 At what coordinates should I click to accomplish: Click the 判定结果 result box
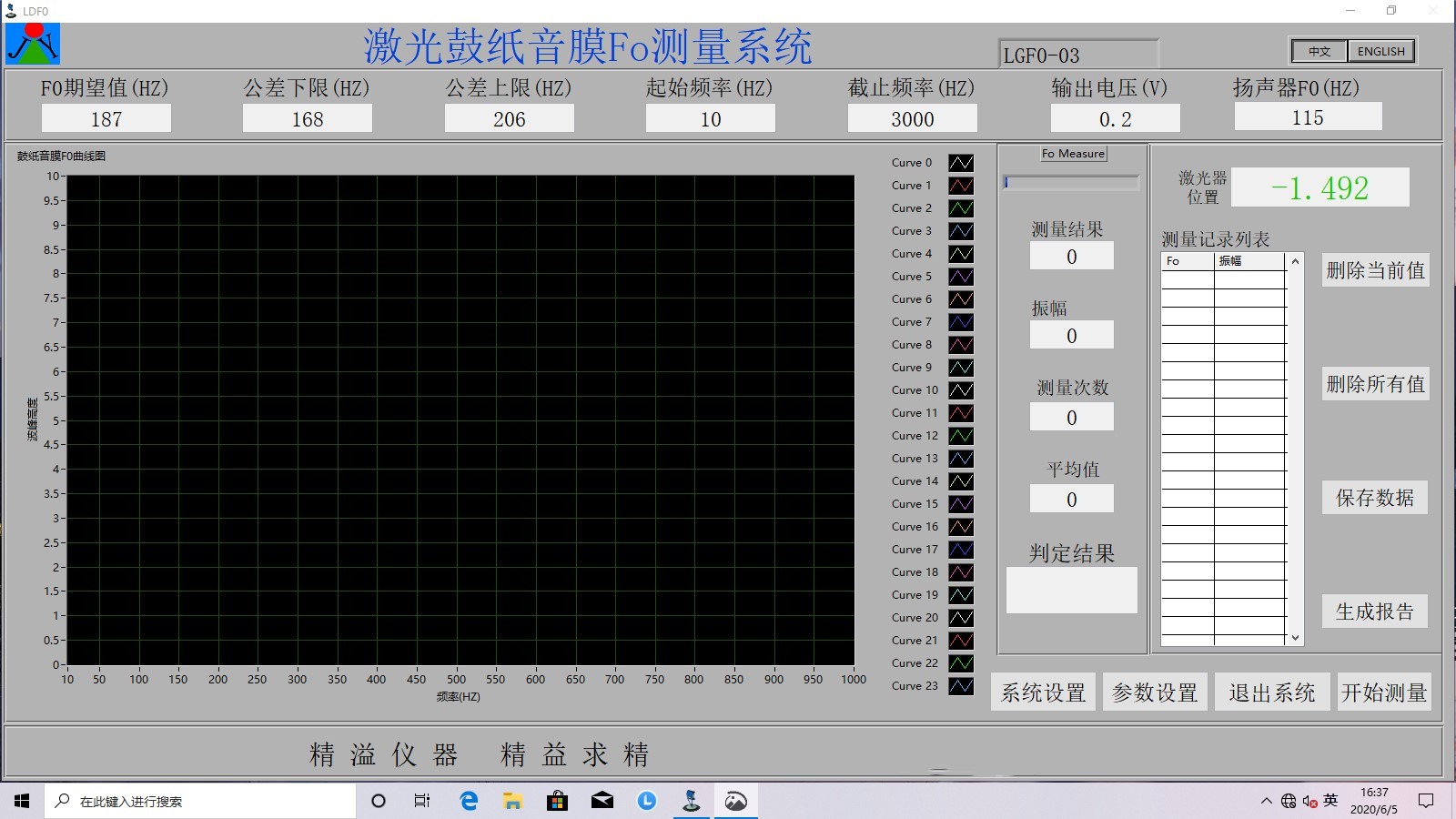[x=1072, y=591]
